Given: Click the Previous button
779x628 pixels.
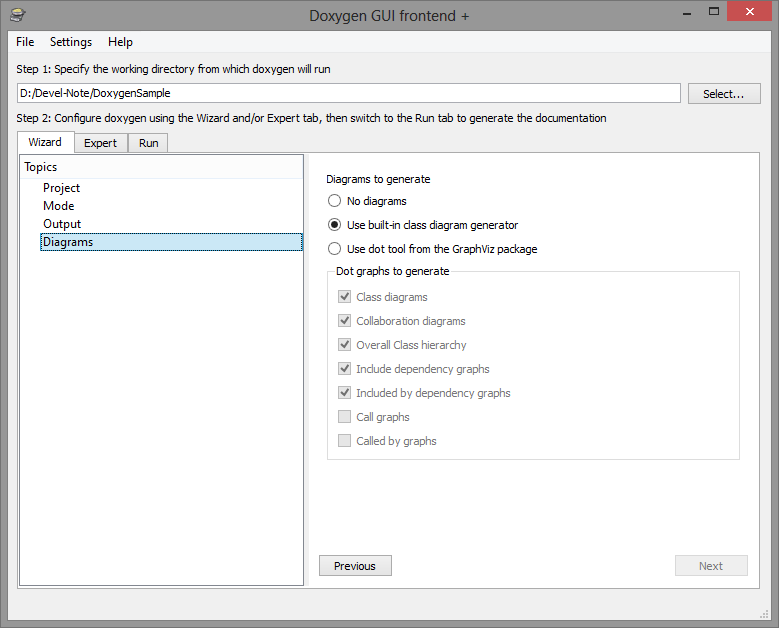Looking at the screenshot, I should (x=355, y=566).
